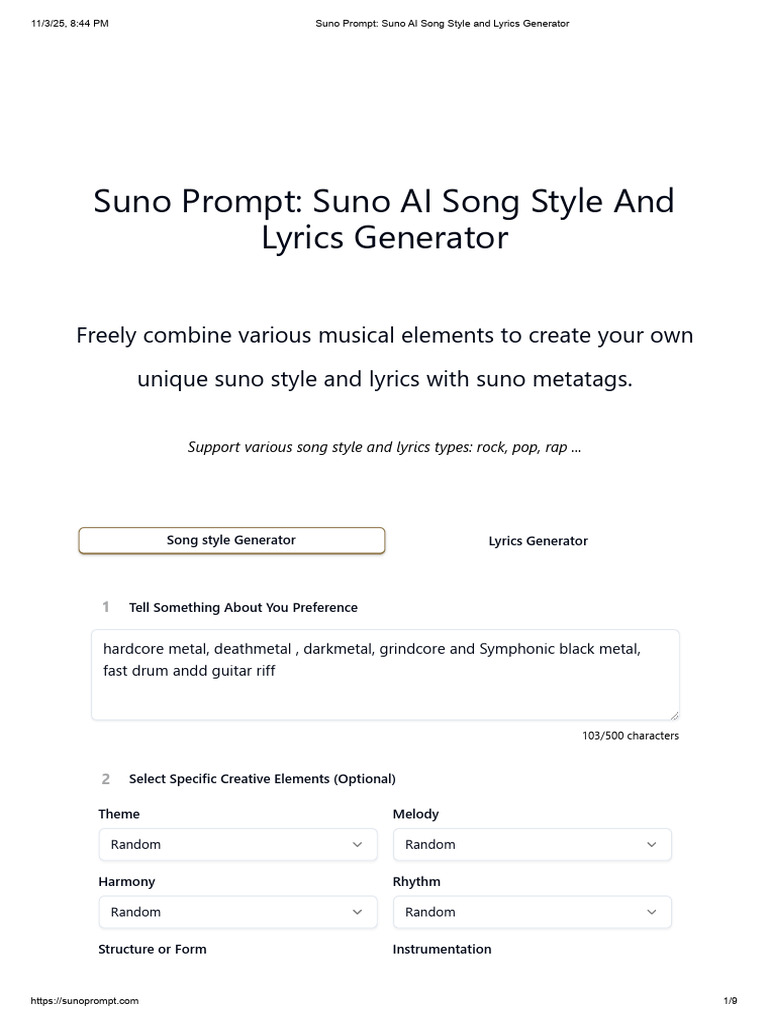Click the italic supported song types note

click(384, 447)
